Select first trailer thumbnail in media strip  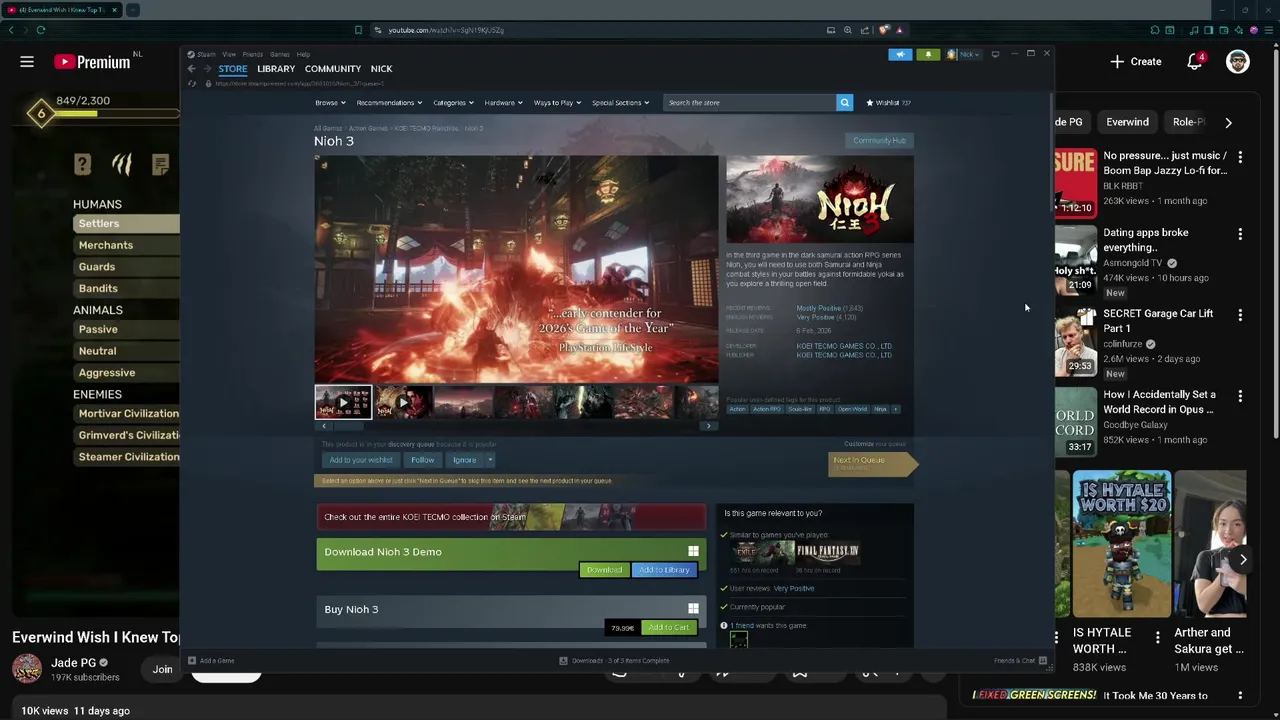[343, 403]
